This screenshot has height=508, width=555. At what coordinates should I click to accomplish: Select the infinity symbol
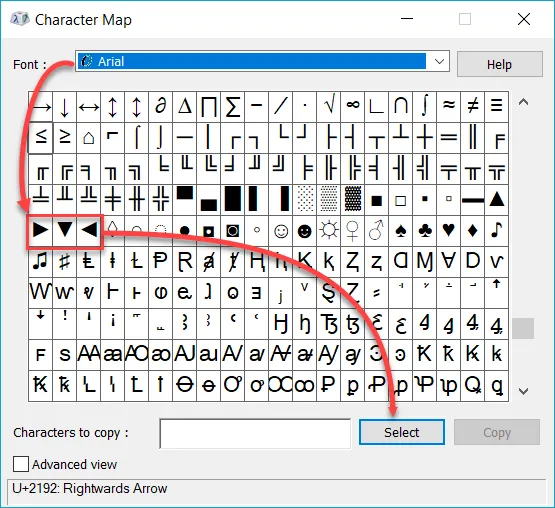[x=353, y=107]
